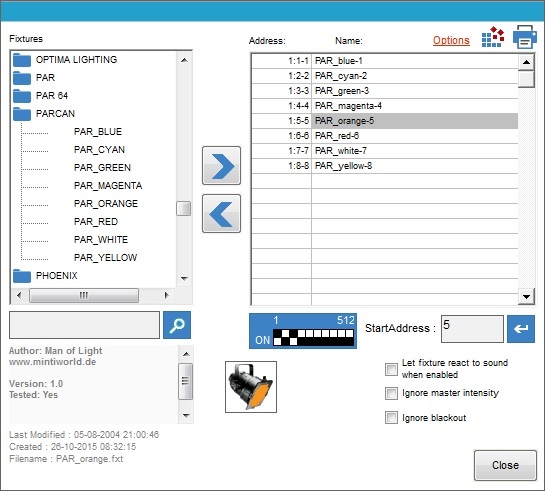Viewport: 545px width, 491px height.
Task: Open the Options link
Action: (x=451, y=40)
